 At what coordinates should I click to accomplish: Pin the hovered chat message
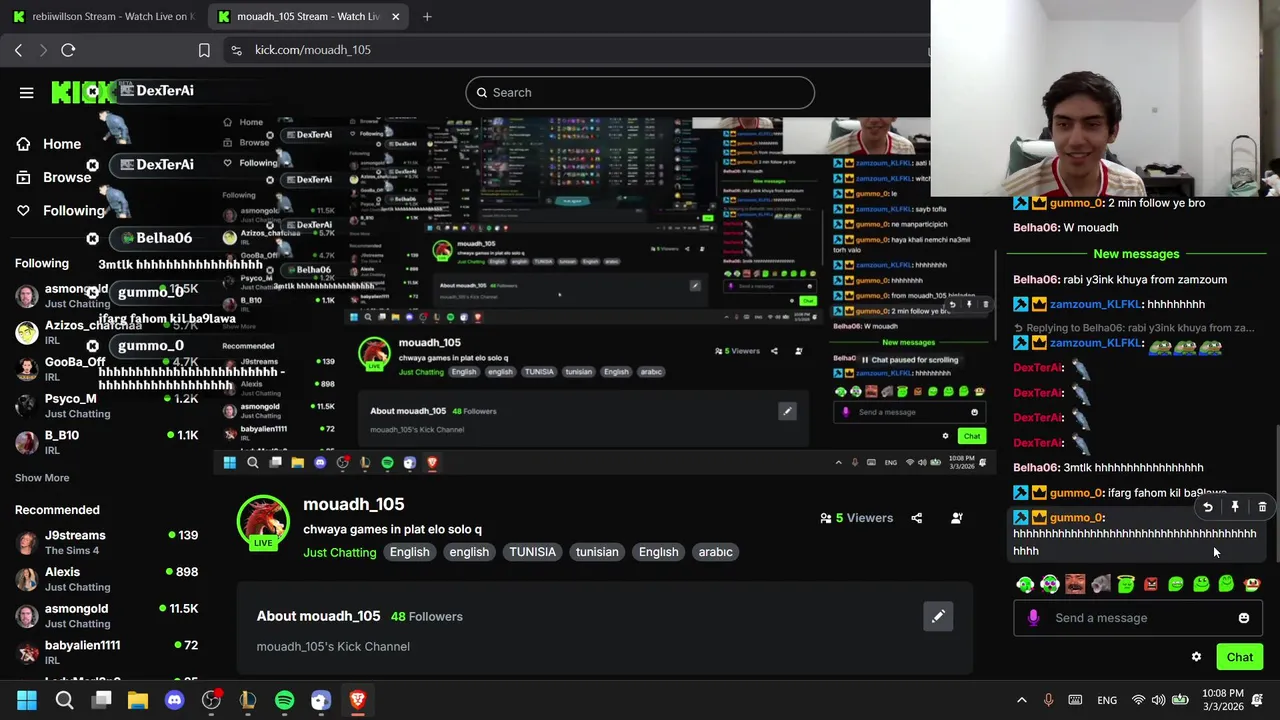pyautogui.click(x=1235, y=508)
